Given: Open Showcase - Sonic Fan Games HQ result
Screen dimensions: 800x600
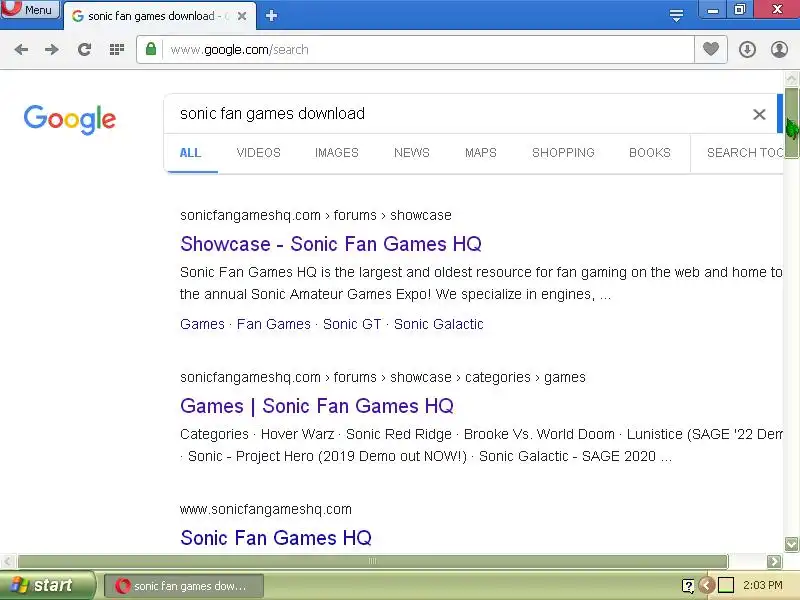Looking at the screenshot, I should point(331,244).
